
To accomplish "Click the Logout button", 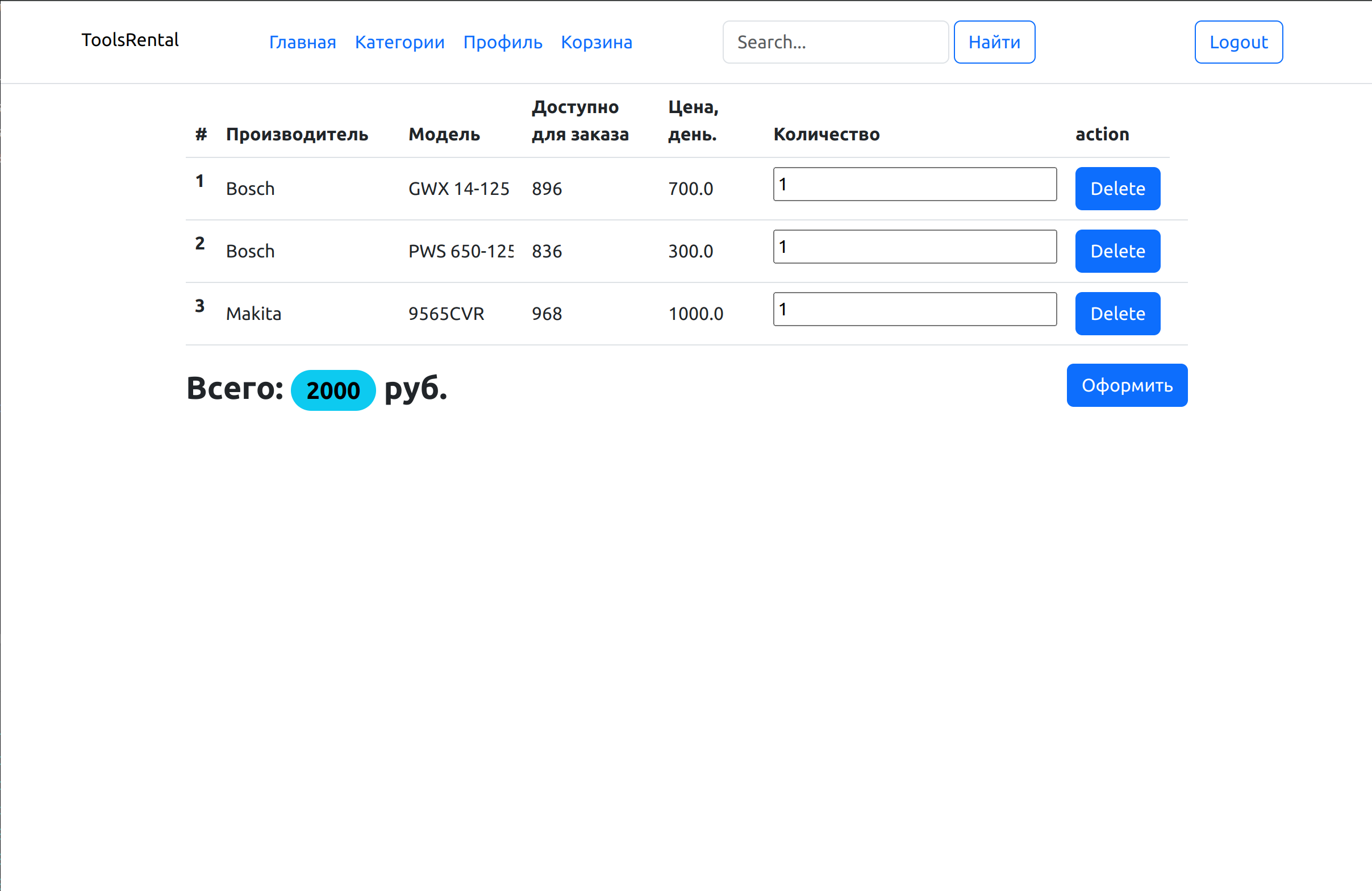I will pos(1238,42).
